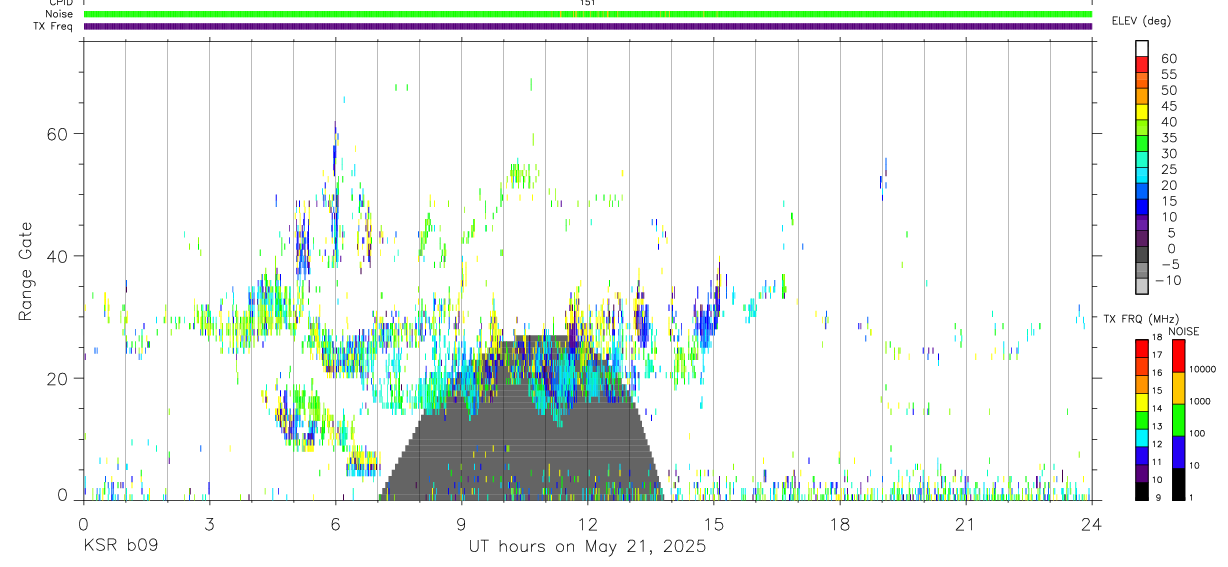The width and height of the screenshot is (1228, 567).
Task: Click the '24' hour tick on time axis
Action: [1091, 523]
